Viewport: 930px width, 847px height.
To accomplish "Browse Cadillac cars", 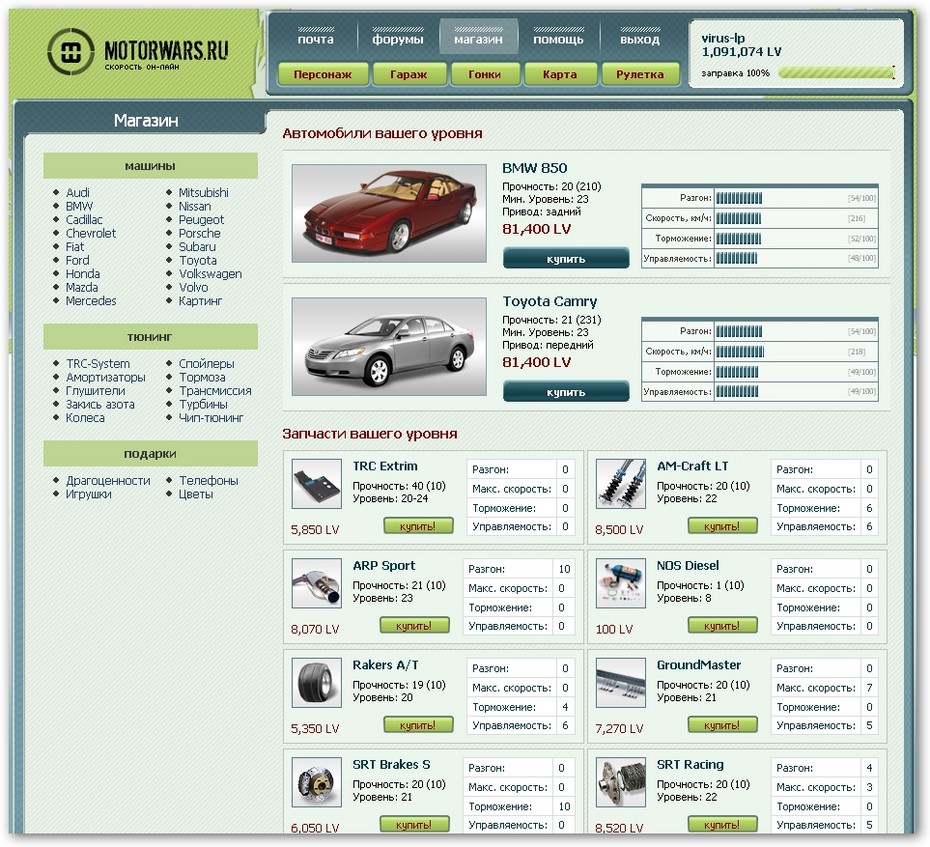I will click(84, 220).
